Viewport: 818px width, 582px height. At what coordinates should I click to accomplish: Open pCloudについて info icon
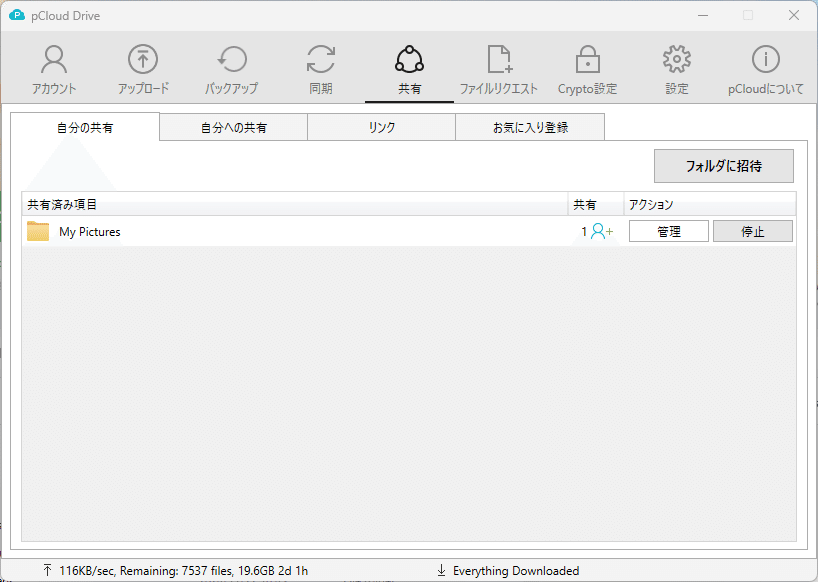point(765,60)
